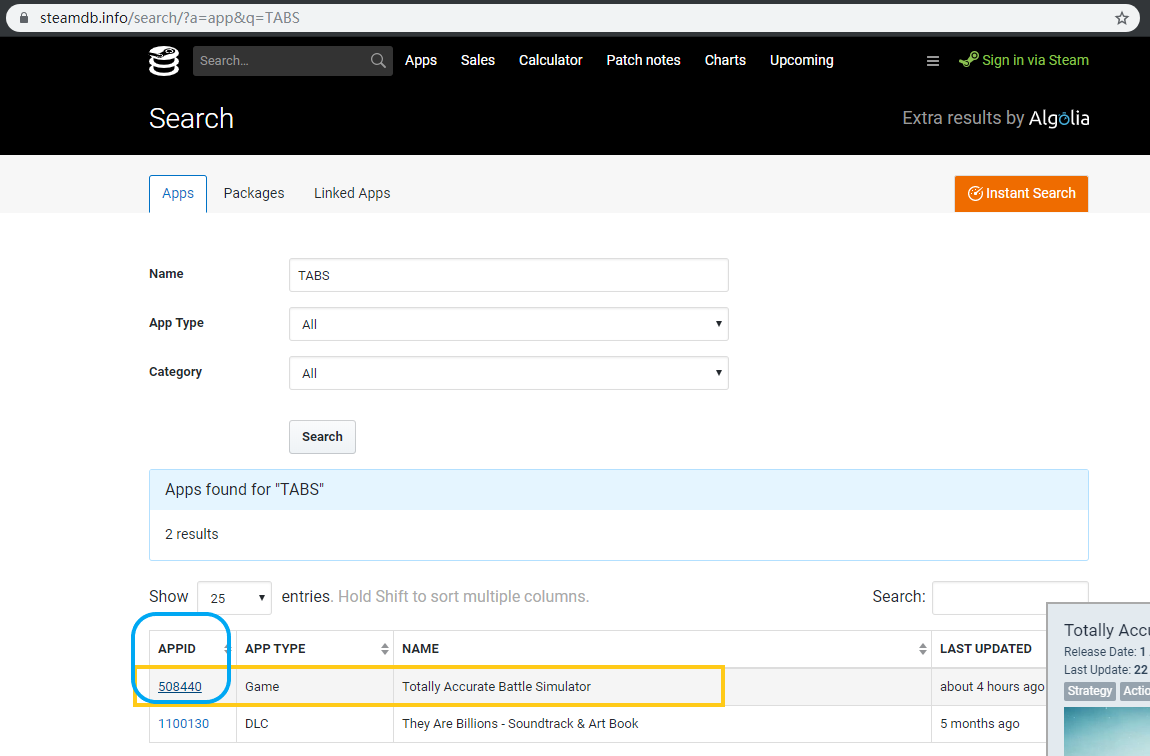
Task: Click the padlock site info icon
Action: coord(23,18)
